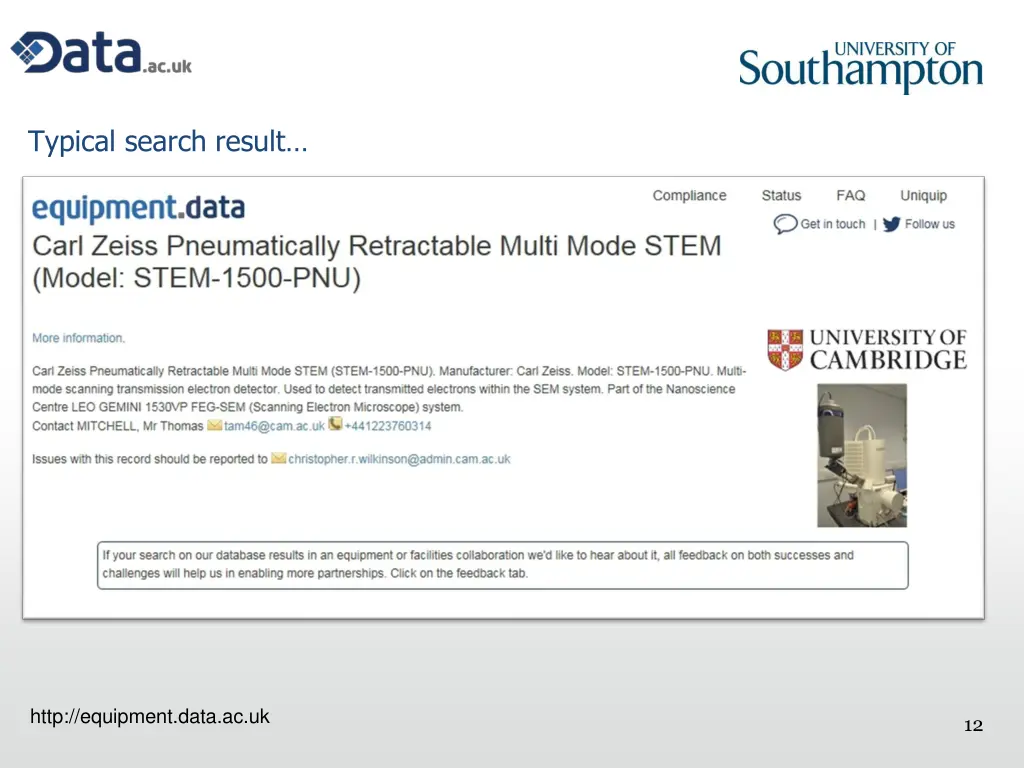Click the http://equipment.data.ac.uk URL text
This screenshot has width=1024, height=768.
pyautogui.click(x=150, y=716)
